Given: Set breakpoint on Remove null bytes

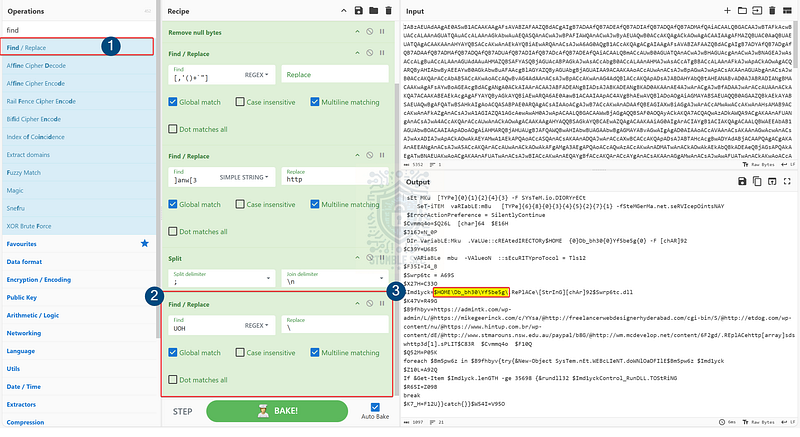Looking at the screenshot, I should (x=382, y=32).
